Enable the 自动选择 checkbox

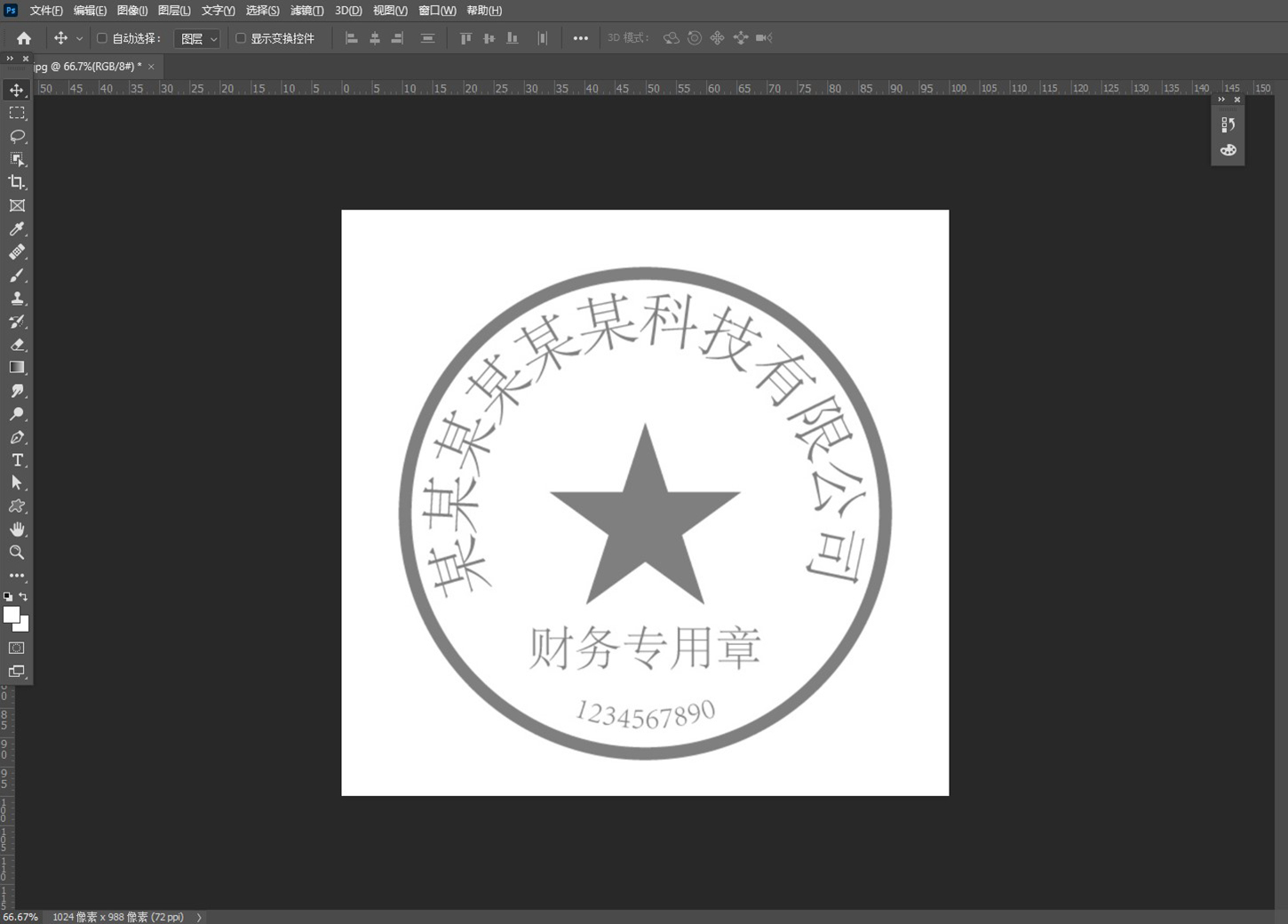(101, 37)
